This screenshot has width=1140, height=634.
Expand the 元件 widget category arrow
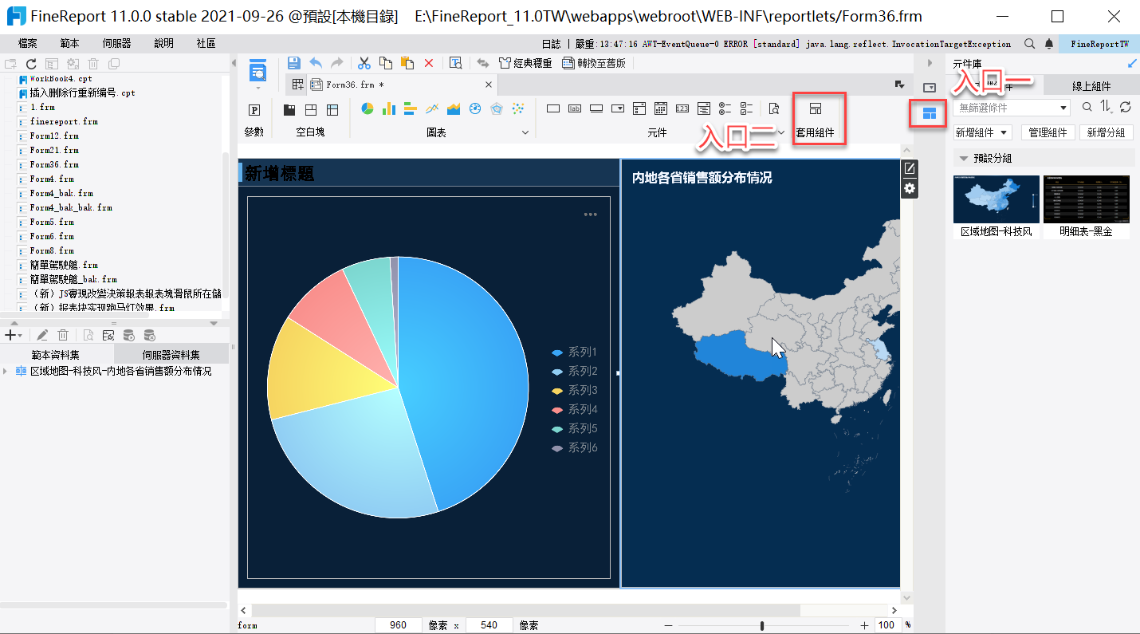(781, 133)
